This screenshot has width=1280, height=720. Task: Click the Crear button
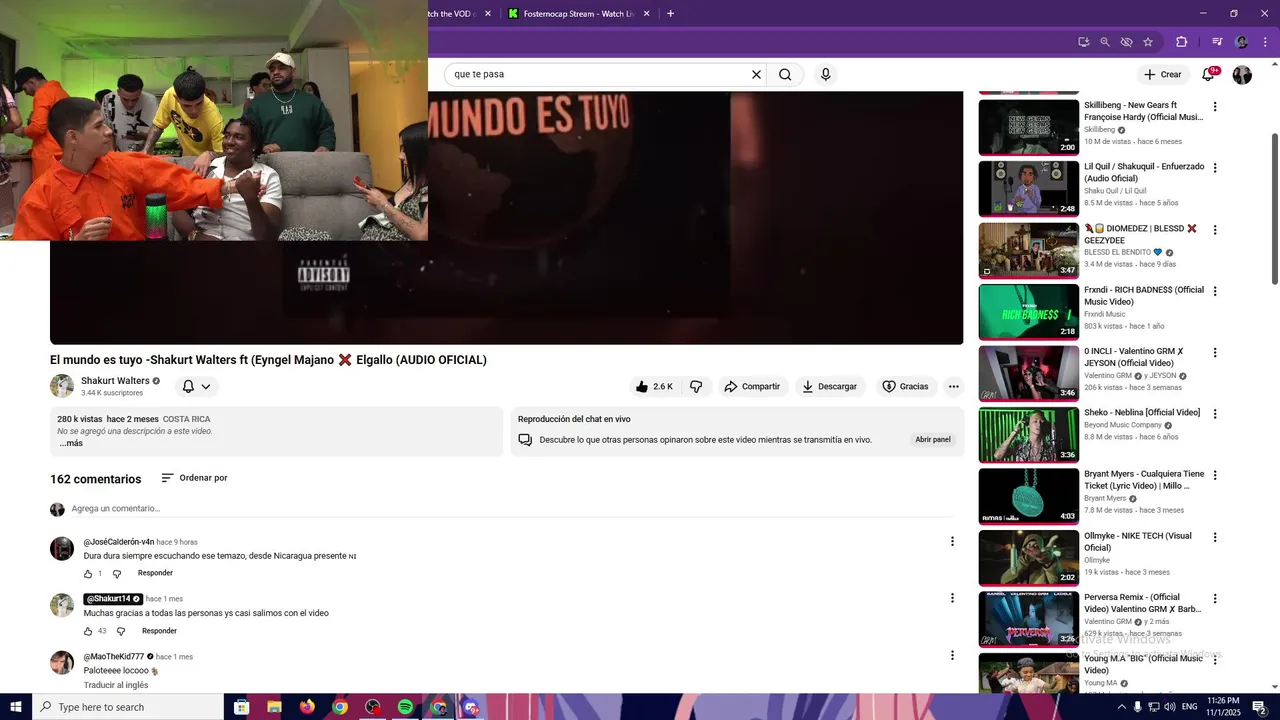[x=1163, y=75]
